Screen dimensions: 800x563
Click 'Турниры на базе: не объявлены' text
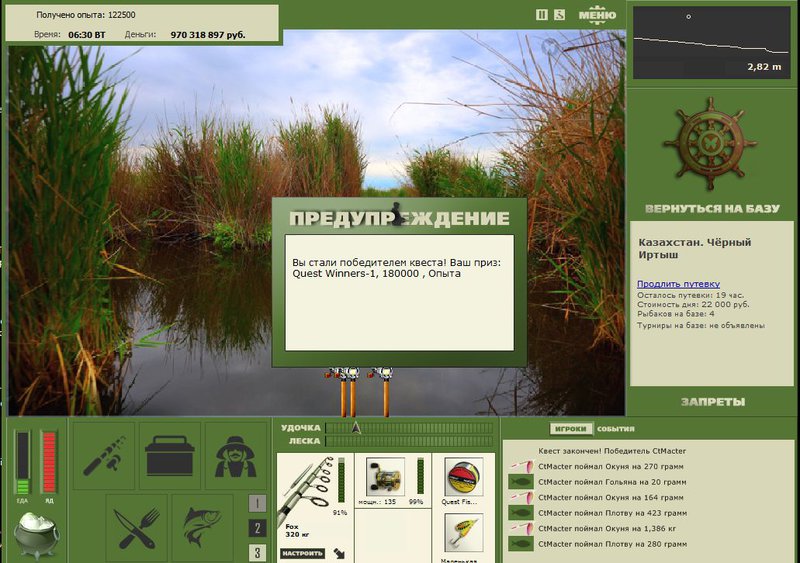tap(701, 325)
